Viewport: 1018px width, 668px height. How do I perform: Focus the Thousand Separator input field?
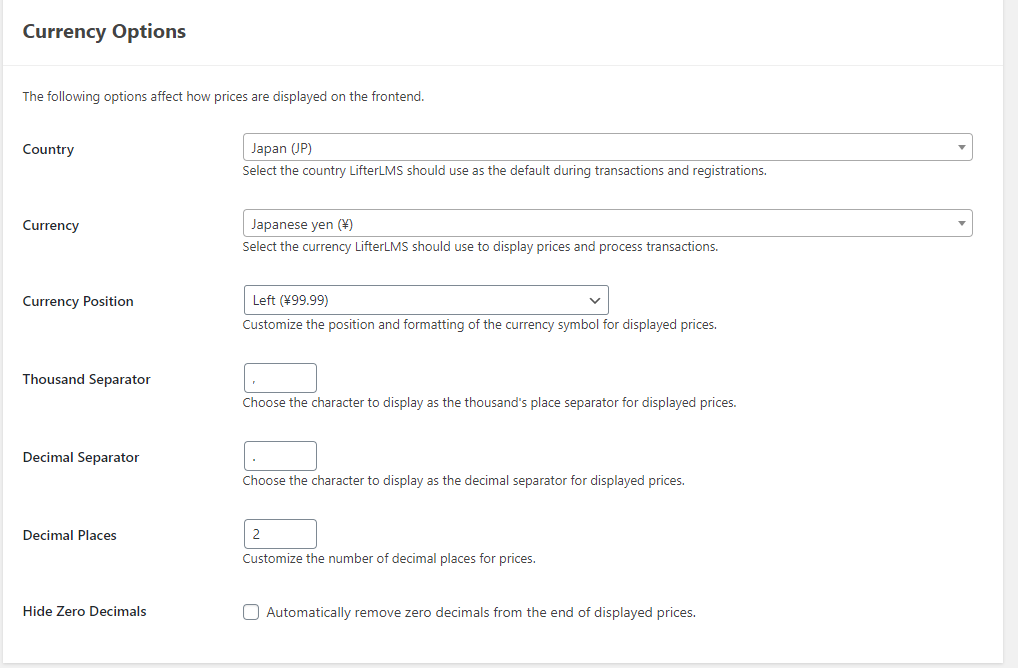(x=280, y=378)
